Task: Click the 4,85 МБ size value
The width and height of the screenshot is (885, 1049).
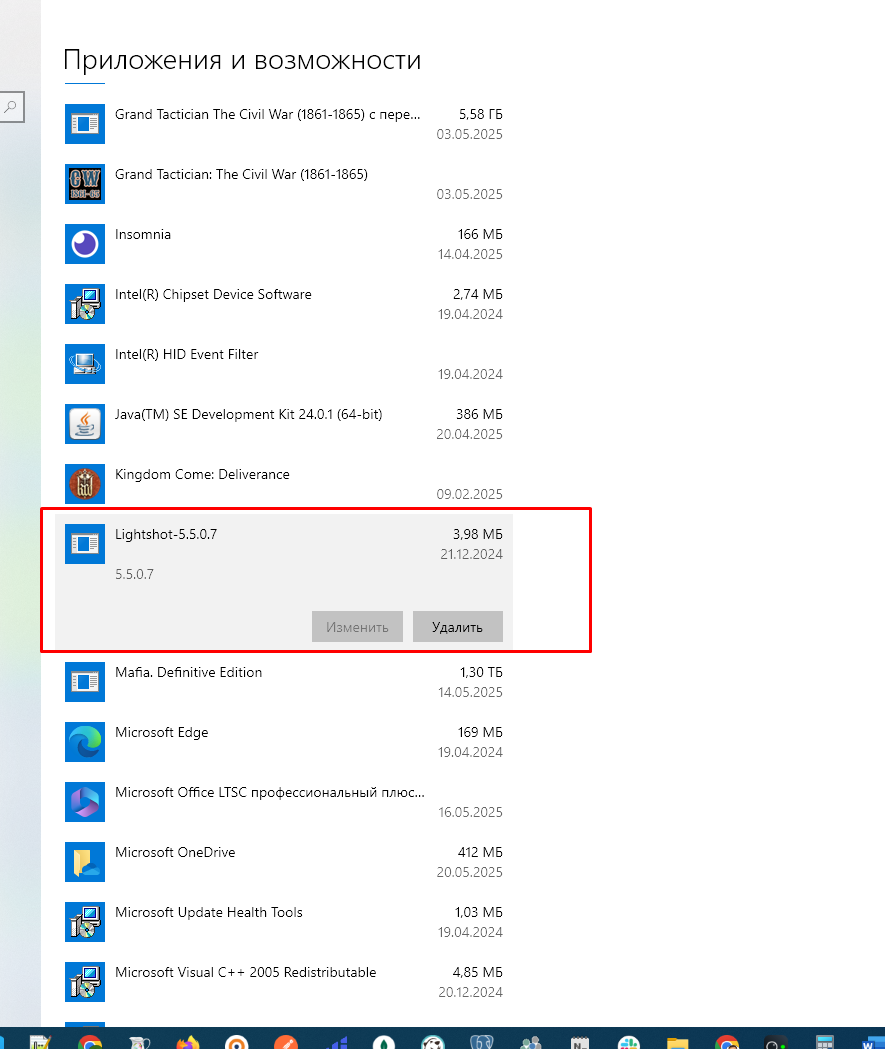Action: [x=478, y=972]
